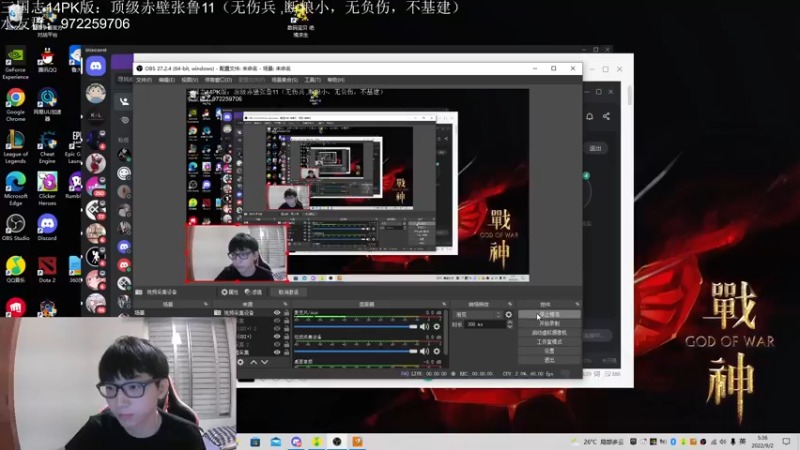Click the transition duration stepper arrows
This screenshot has width=800, height=450.
[510, 324]
